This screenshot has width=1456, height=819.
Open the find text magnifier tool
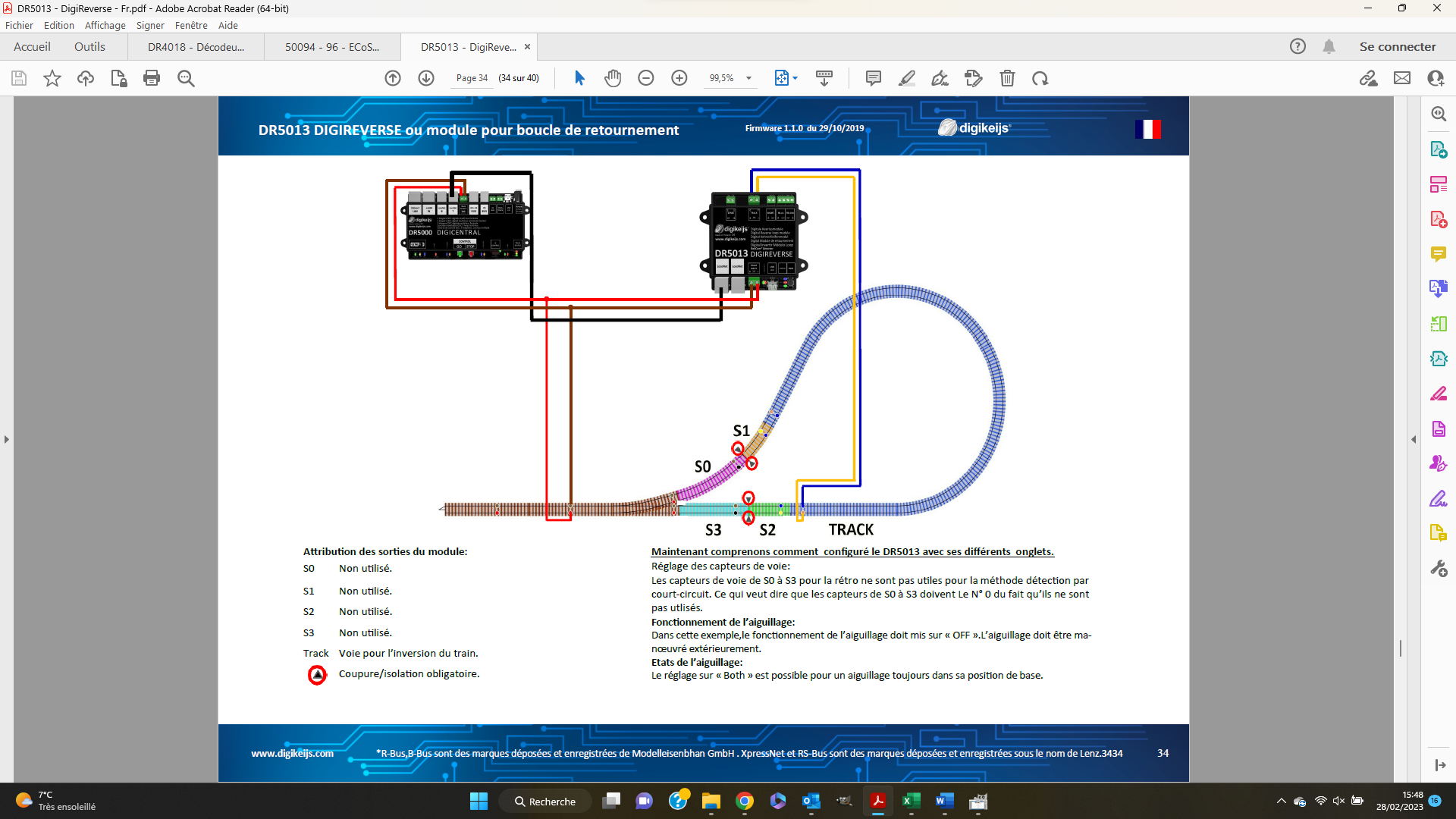pyautogui.click(x=186, y=78)
